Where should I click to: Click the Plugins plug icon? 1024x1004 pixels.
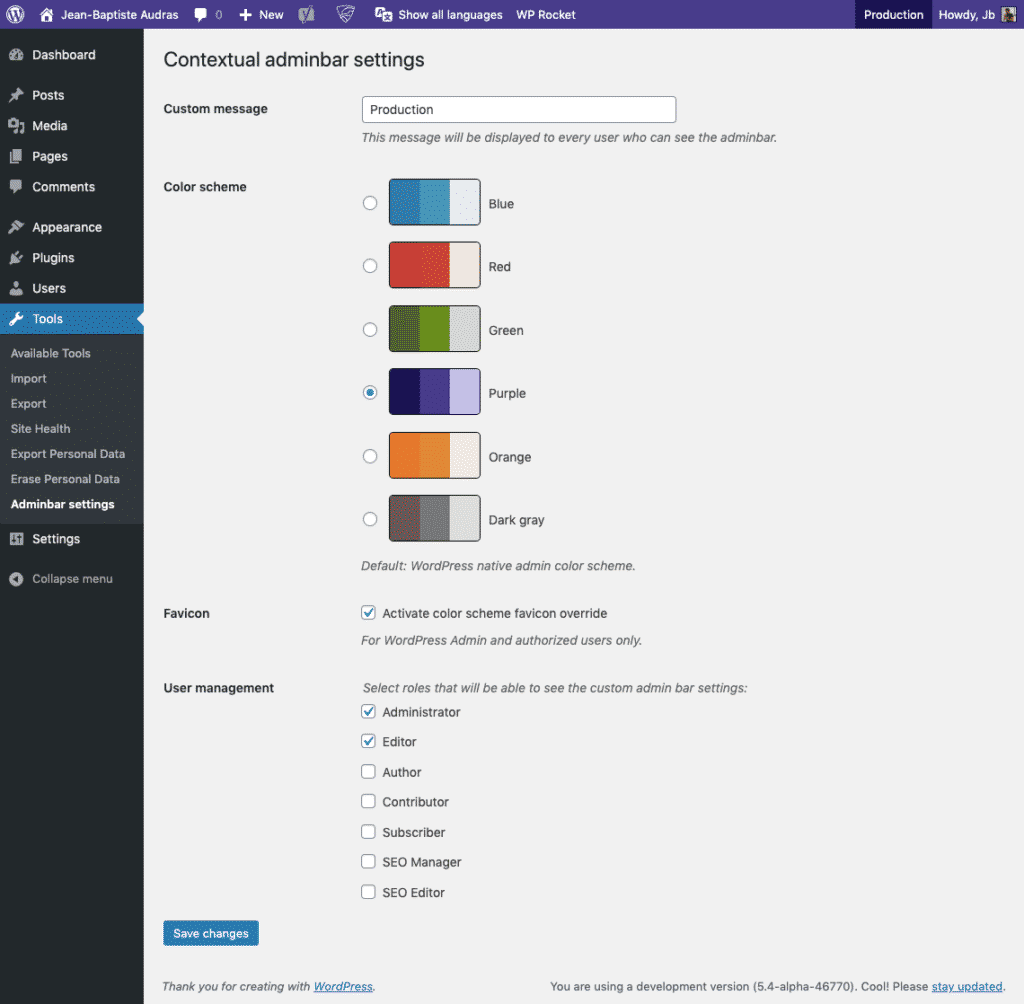(x=16, y=258)
